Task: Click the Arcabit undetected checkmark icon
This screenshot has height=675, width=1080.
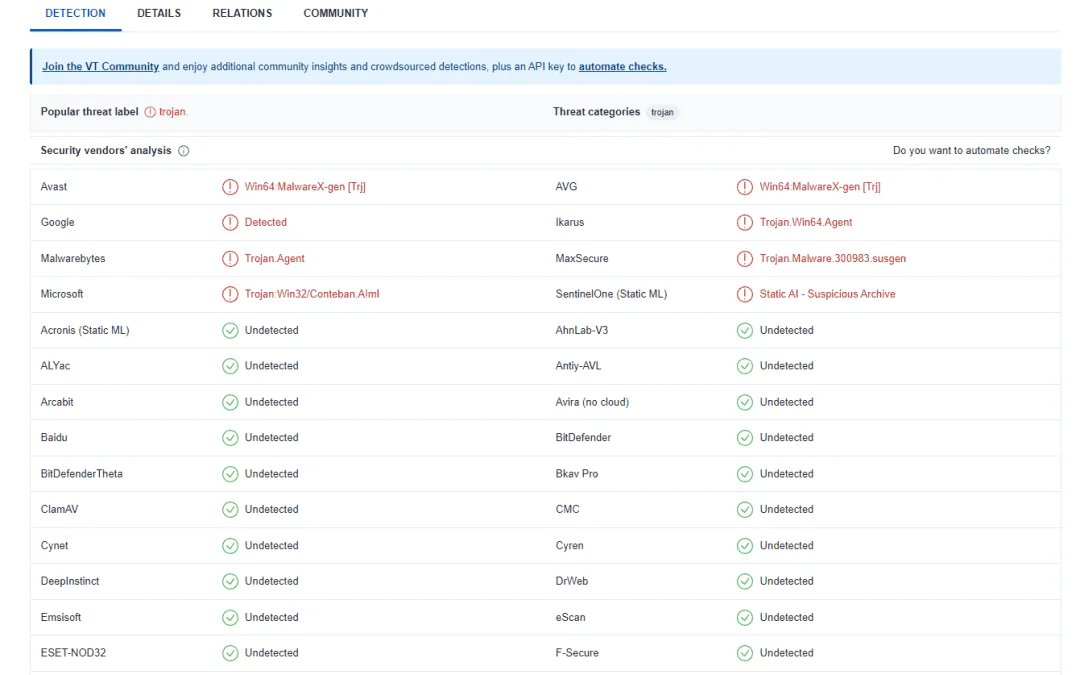Action: (x=230, y=402)
